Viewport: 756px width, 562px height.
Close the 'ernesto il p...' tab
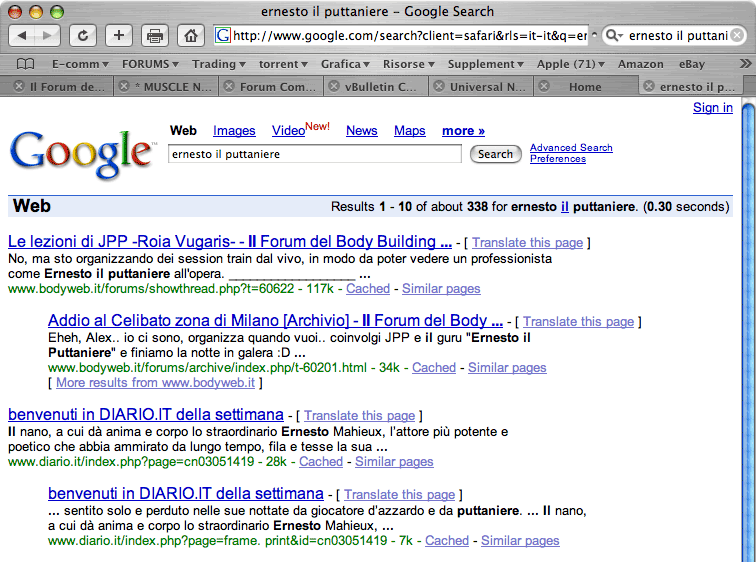click(x=649, y=87)
